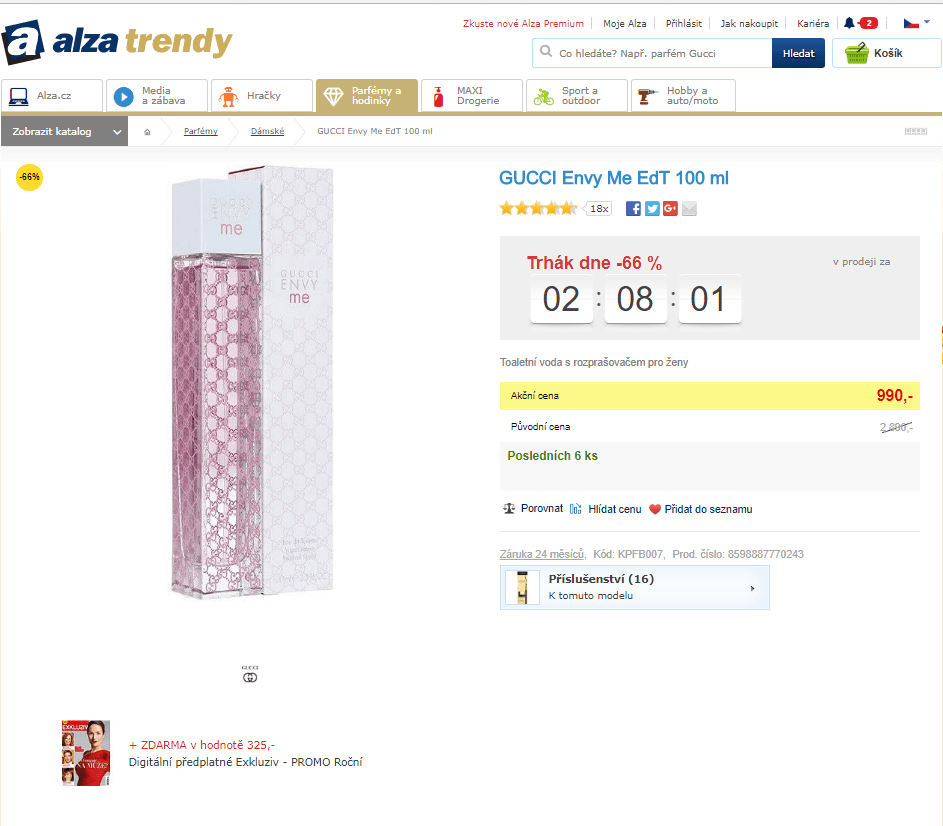
Task: Expand Příslušenství (16) accessories panel
Action: tap(634, 587)
